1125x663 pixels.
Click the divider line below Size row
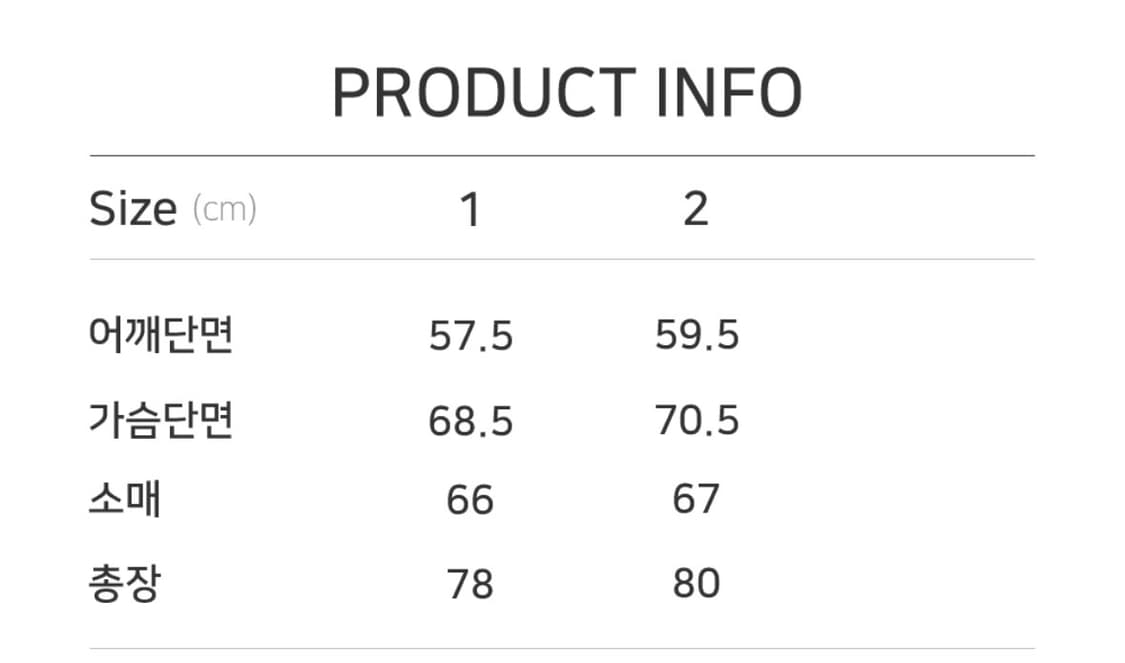pos(562,260)
